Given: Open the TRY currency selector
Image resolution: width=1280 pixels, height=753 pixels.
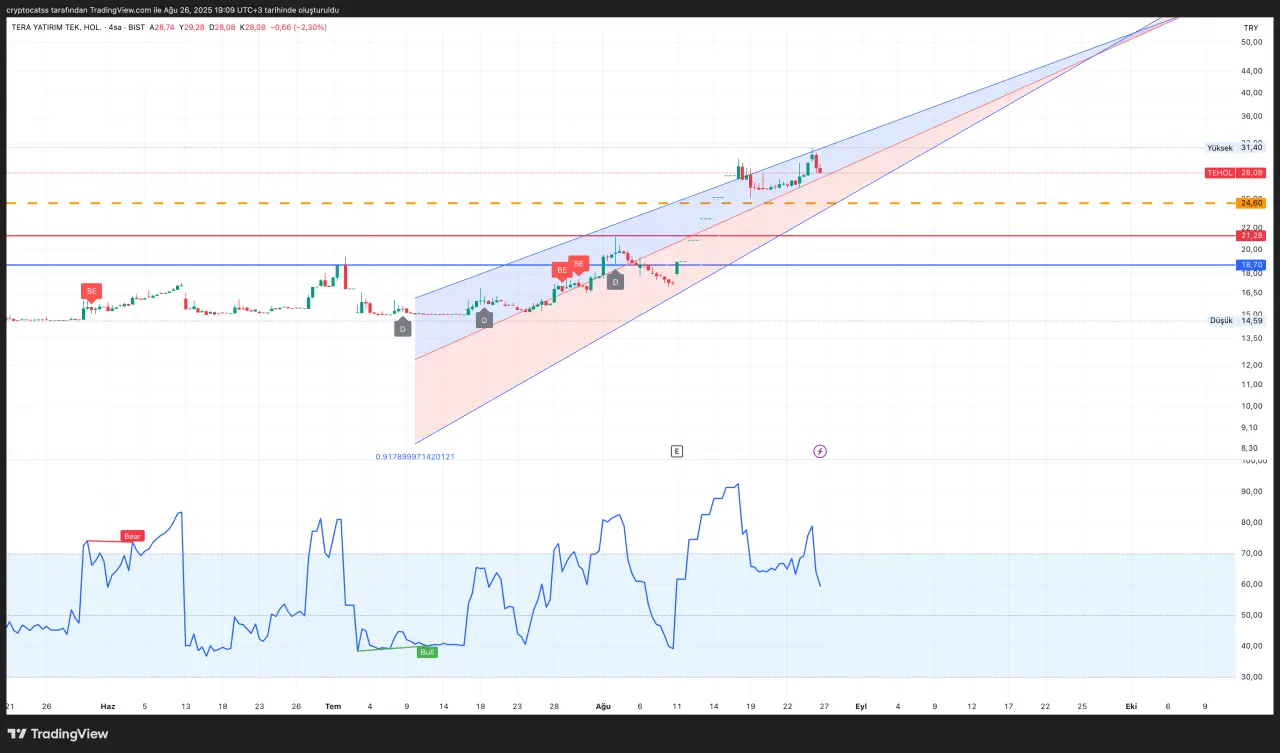Looking at the screenshot, I should click(x=1250, y=27).
